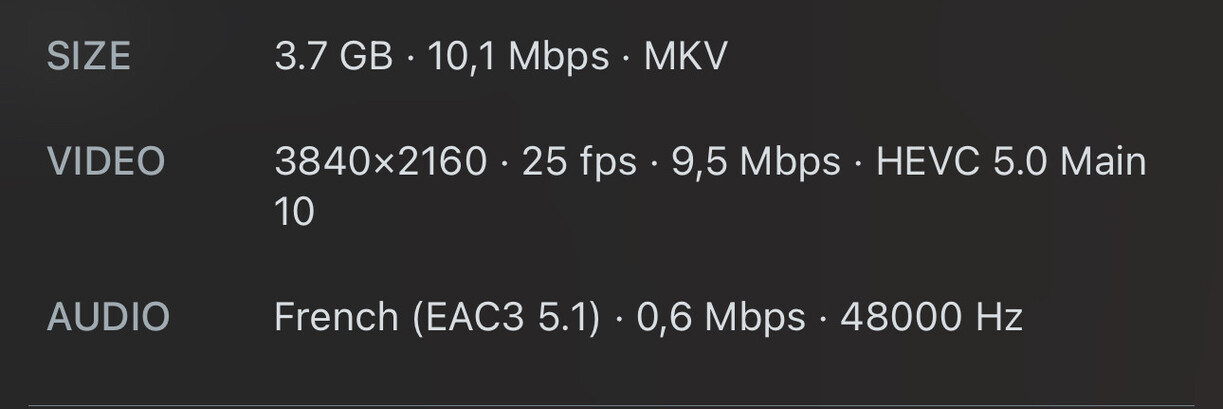The width and height of the screenshot is (1223, 409).
Task: Click the 10,1 Mbps overall bitrate
Action: tap(518, 57)
